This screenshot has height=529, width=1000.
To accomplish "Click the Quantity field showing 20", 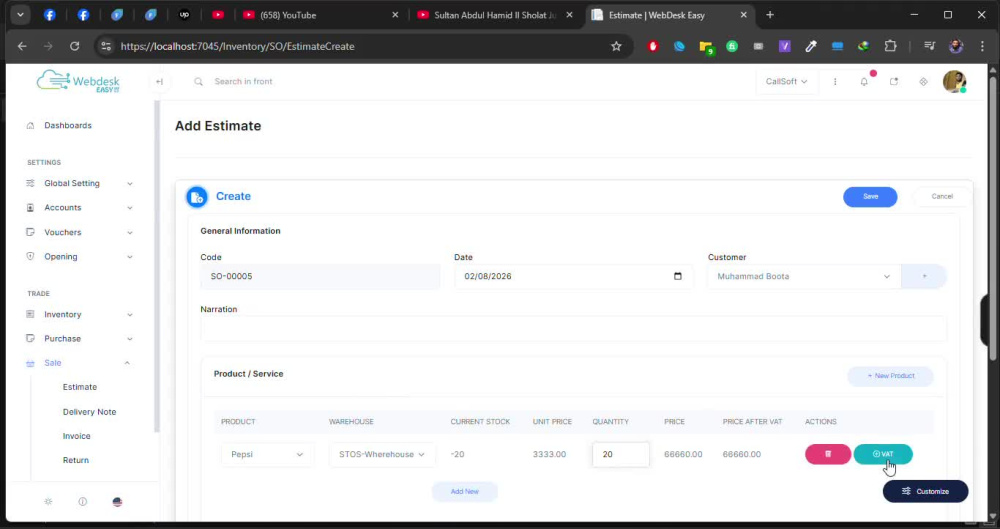I will pos(621,454).
